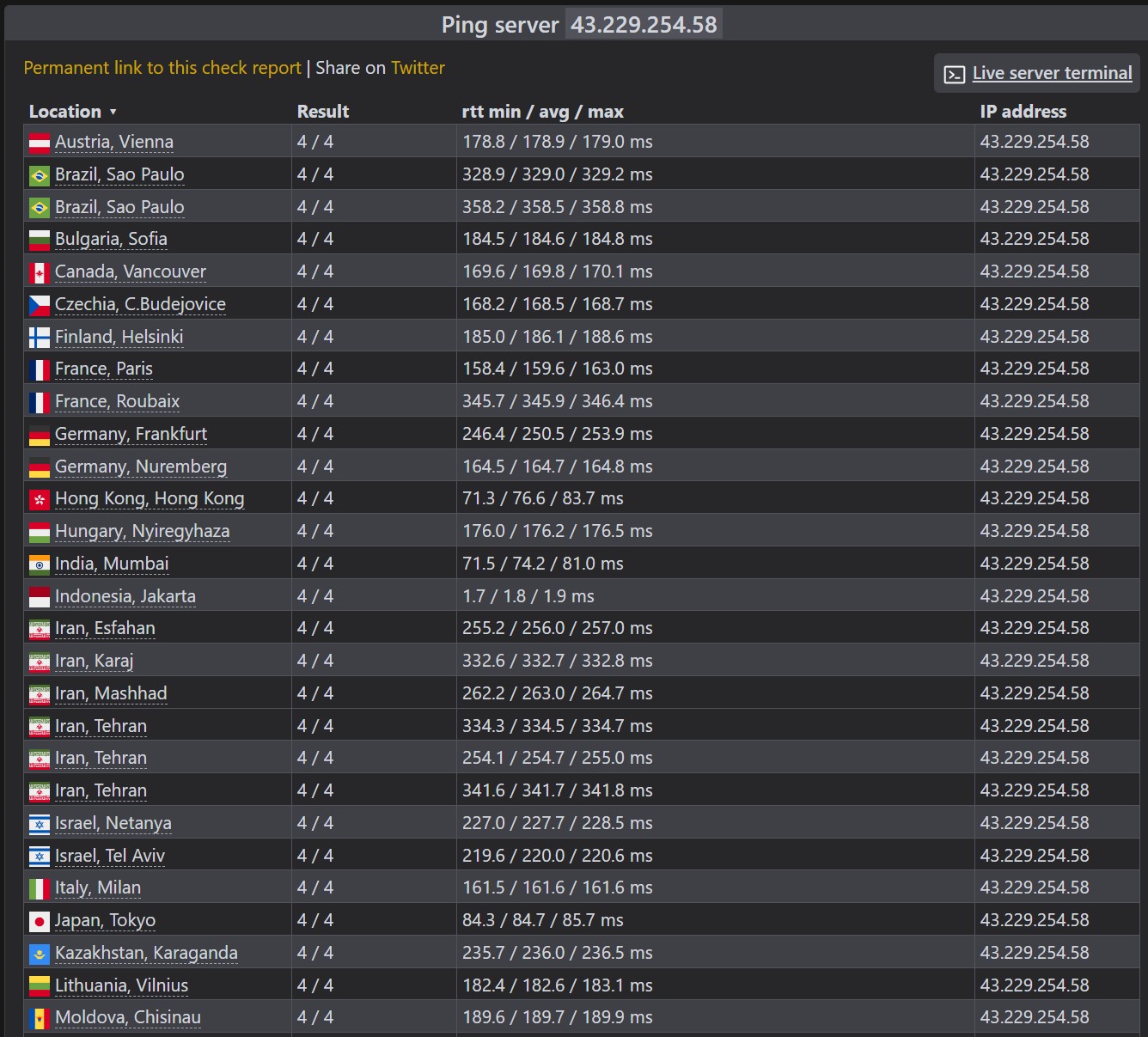Click the flag next to Iran, Esfahan
Viewport: 1148px width, 1037px height.
click(x=40, y=629)
